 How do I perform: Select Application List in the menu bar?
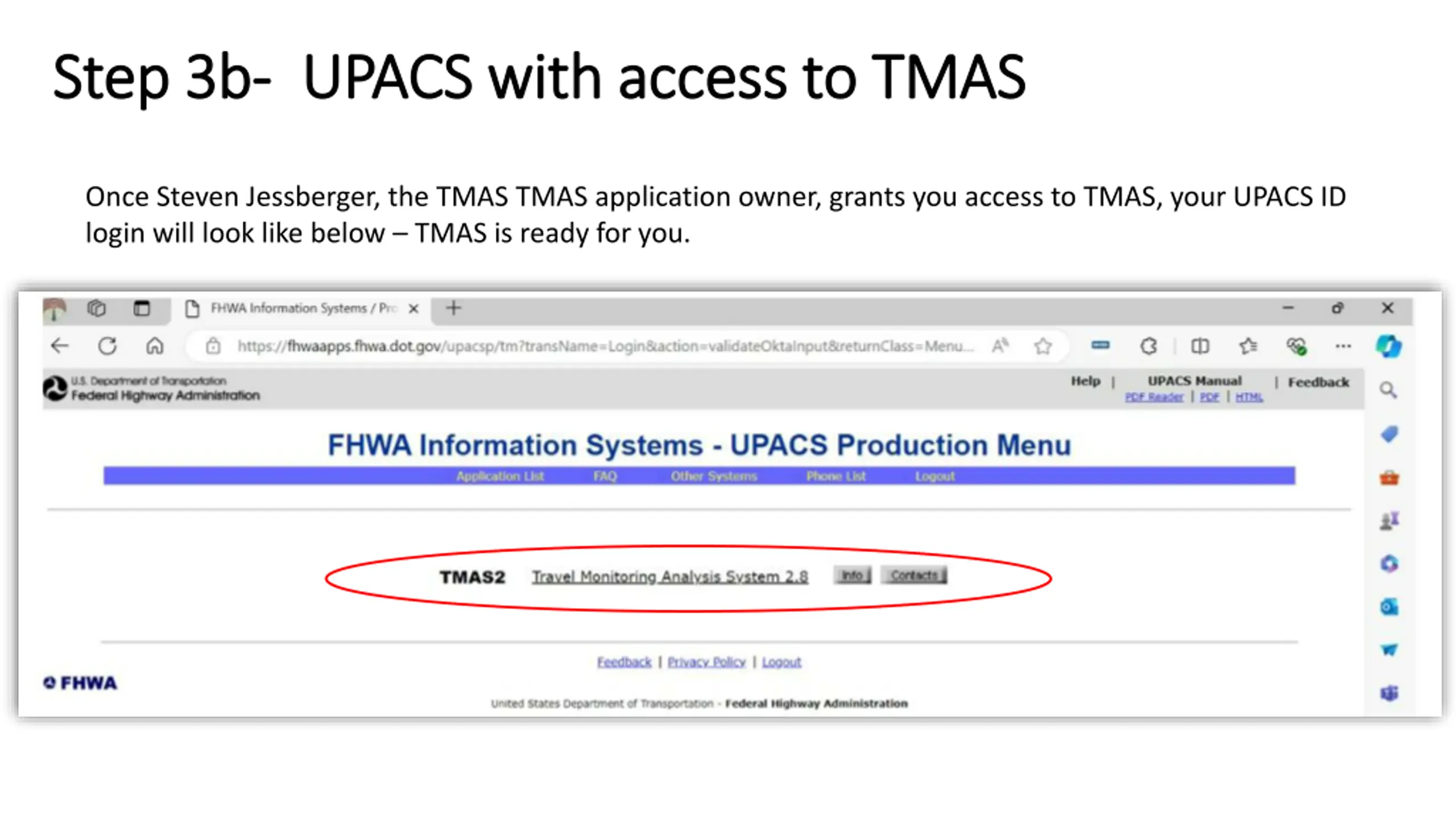point(499,476)
